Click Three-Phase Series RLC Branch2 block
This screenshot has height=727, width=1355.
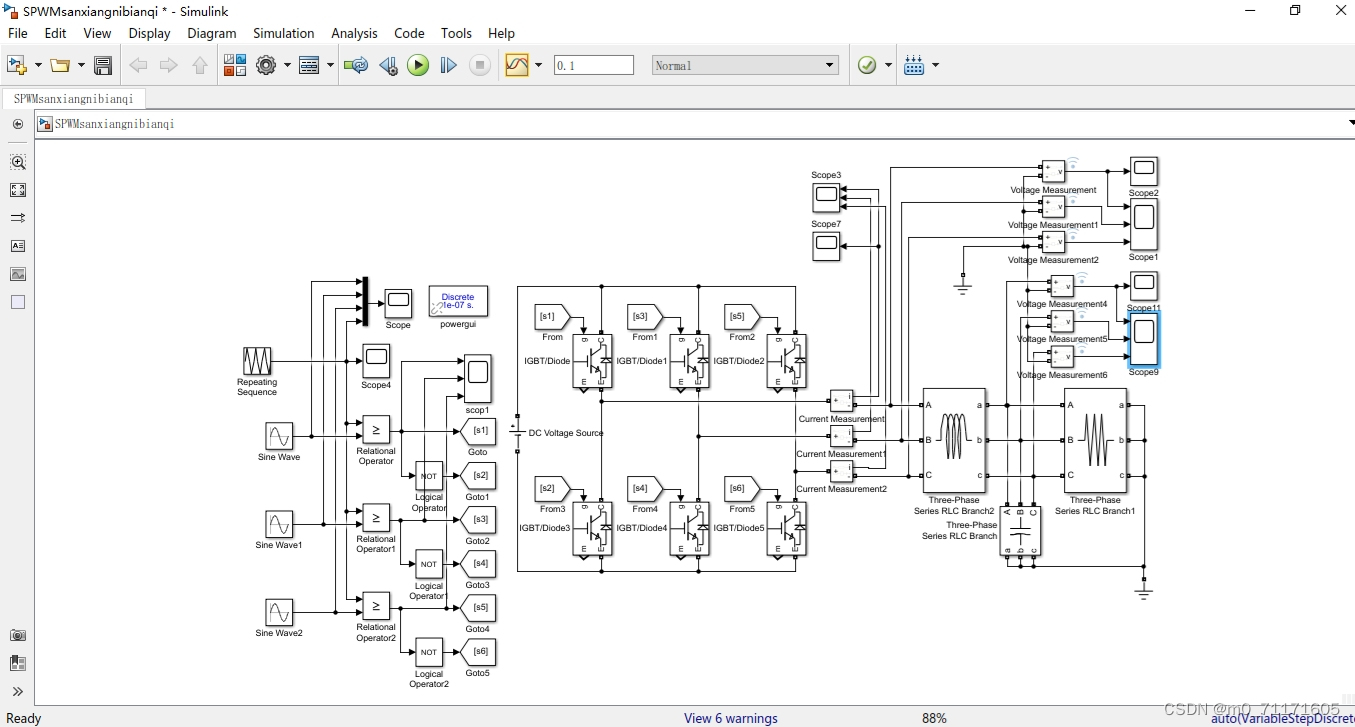pos(954,440)
